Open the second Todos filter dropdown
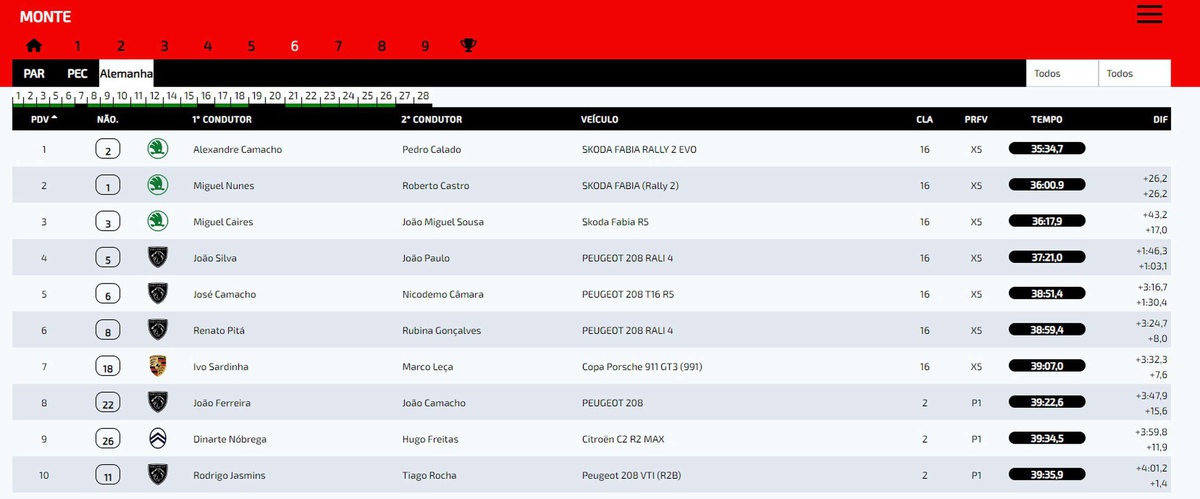The image size is (1200, 499). click(1133, 73)
